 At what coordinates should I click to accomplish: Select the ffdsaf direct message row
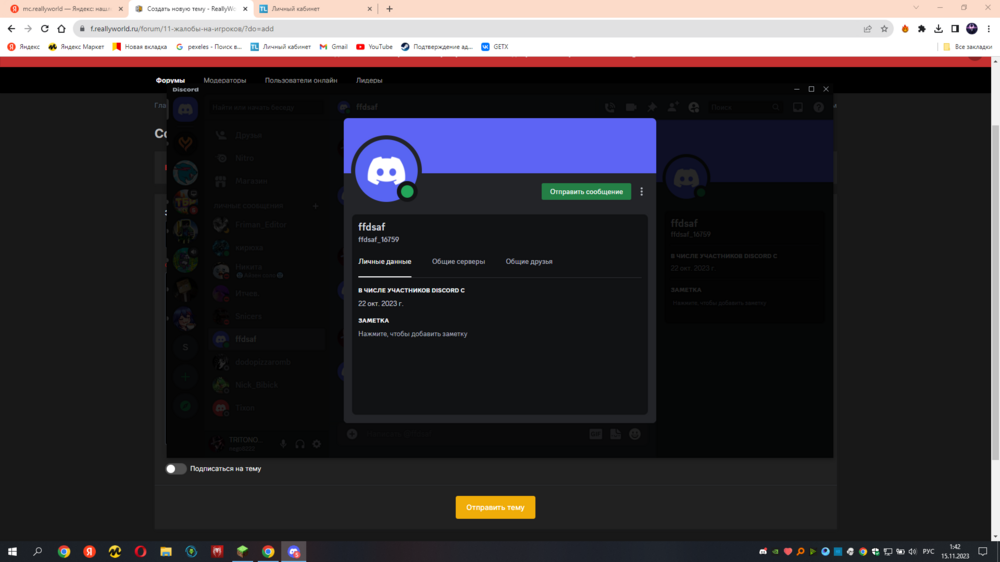tap(267, 339)
